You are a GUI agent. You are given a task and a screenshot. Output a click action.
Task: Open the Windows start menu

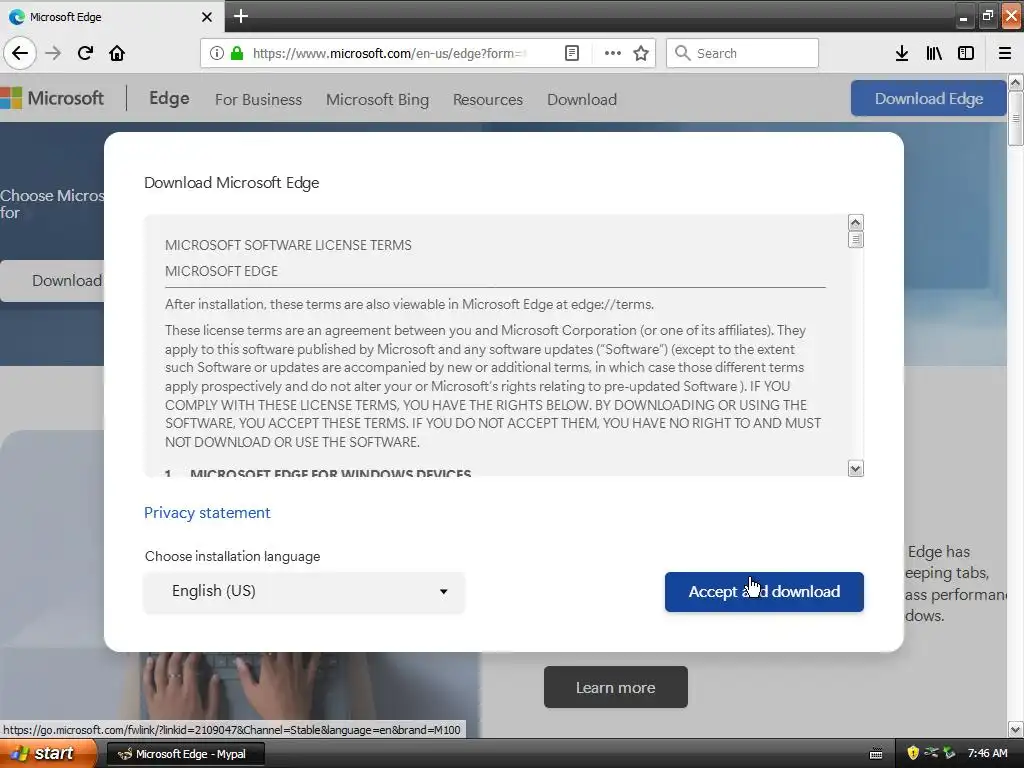pos(47,754)
